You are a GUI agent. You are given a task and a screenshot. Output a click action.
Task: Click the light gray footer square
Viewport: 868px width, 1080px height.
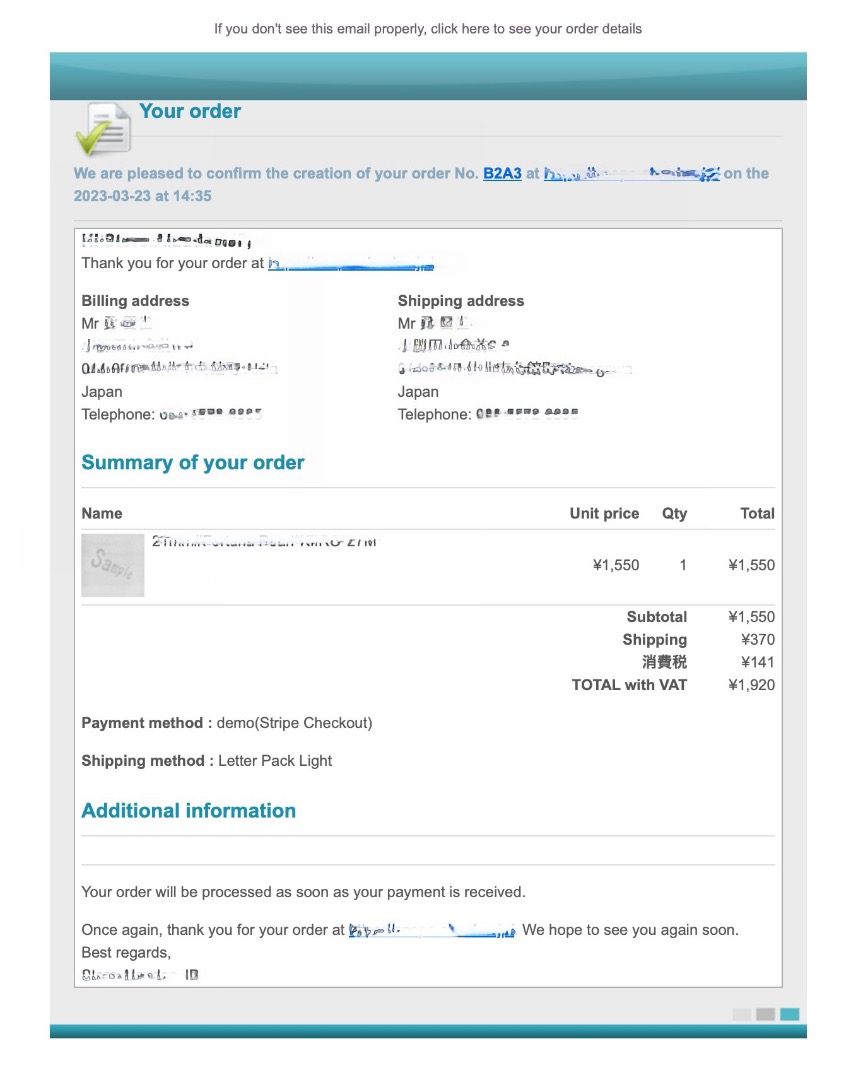pyautogui.click(x=741, y=1014)
